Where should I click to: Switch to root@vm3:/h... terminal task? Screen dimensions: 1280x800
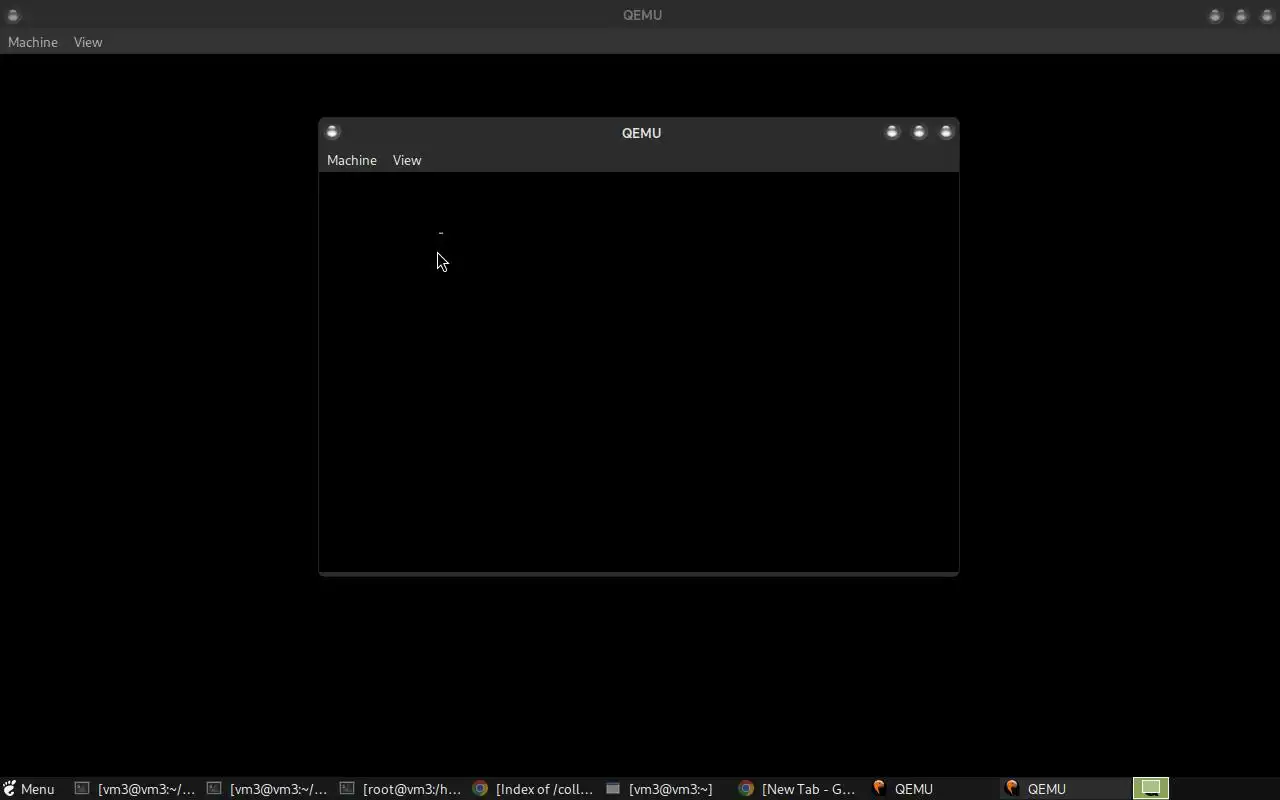coord(401,789)
